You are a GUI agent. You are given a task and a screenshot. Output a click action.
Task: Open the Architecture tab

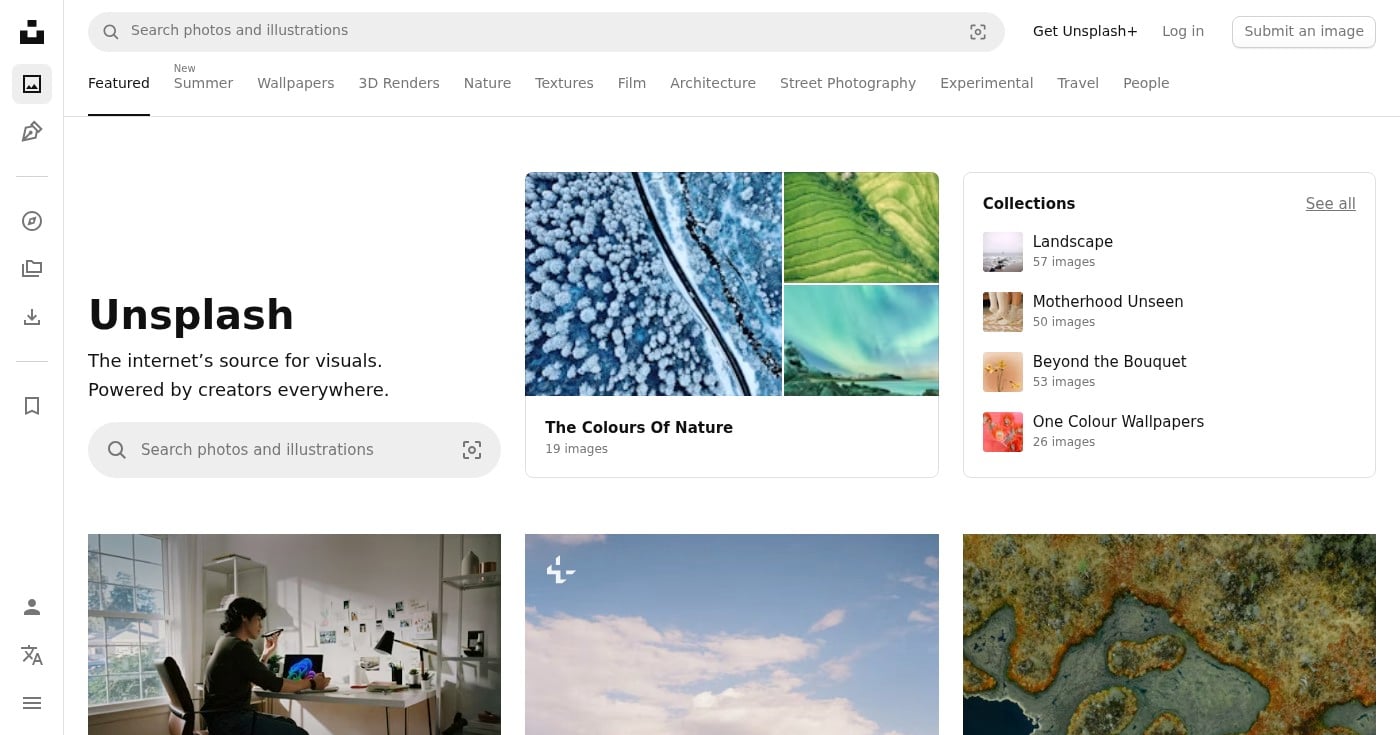(713, 83)
